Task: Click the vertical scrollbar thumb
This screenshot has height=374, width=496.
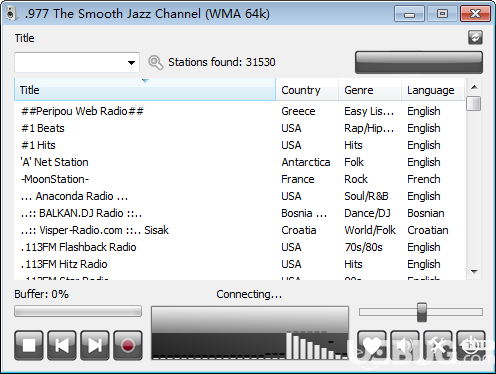Action: pos(474,103)
